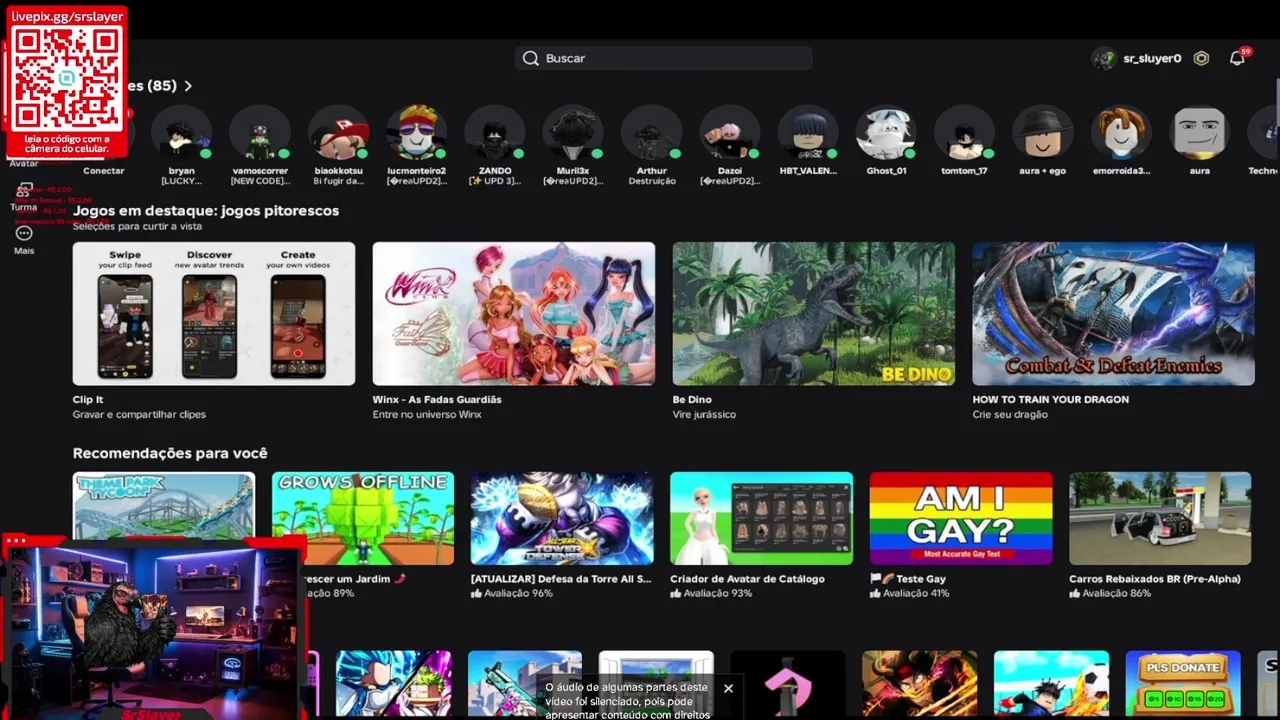Viewport: 1280px width, 720px height.
Task: Open the soccer game thumbnail in bottom row
Action: [x=1051, y=684]
